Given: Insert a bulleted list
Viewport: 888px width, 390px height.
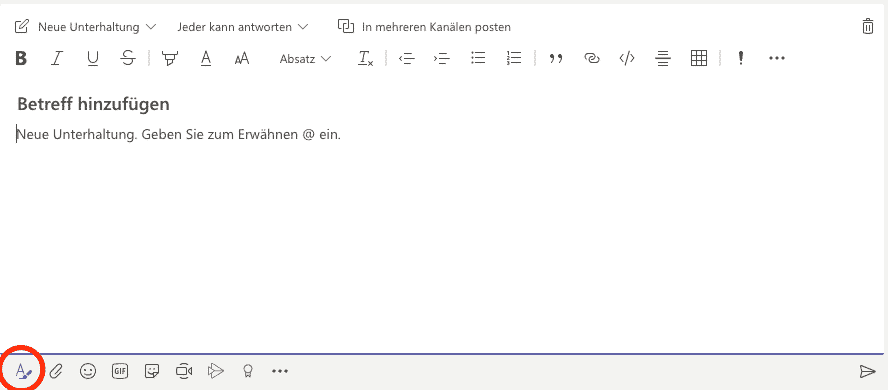Looking at the screenshot, I should pyautogui.click(x=479, y=58).
